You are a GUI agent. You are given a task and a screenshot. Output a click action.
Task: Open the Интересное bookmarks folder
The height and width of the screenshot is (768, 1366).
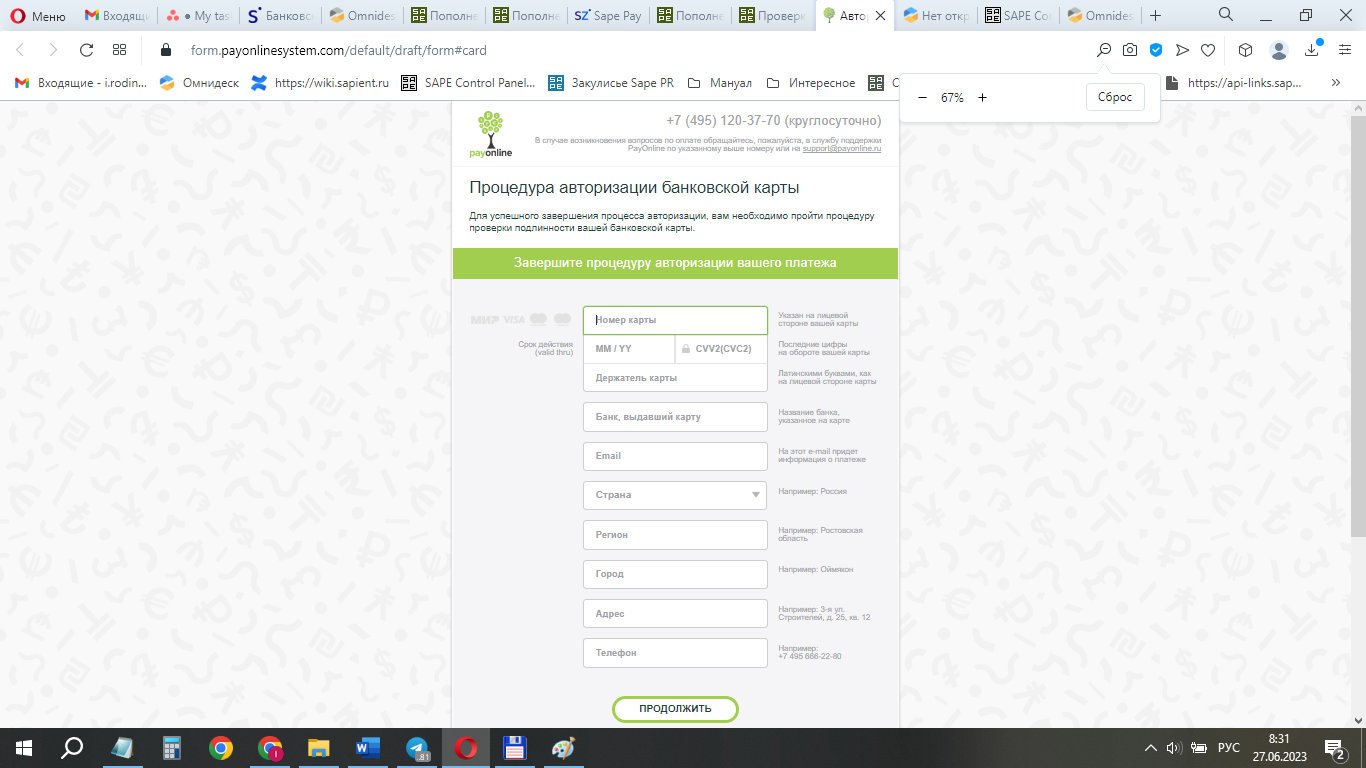click(811, 83)
